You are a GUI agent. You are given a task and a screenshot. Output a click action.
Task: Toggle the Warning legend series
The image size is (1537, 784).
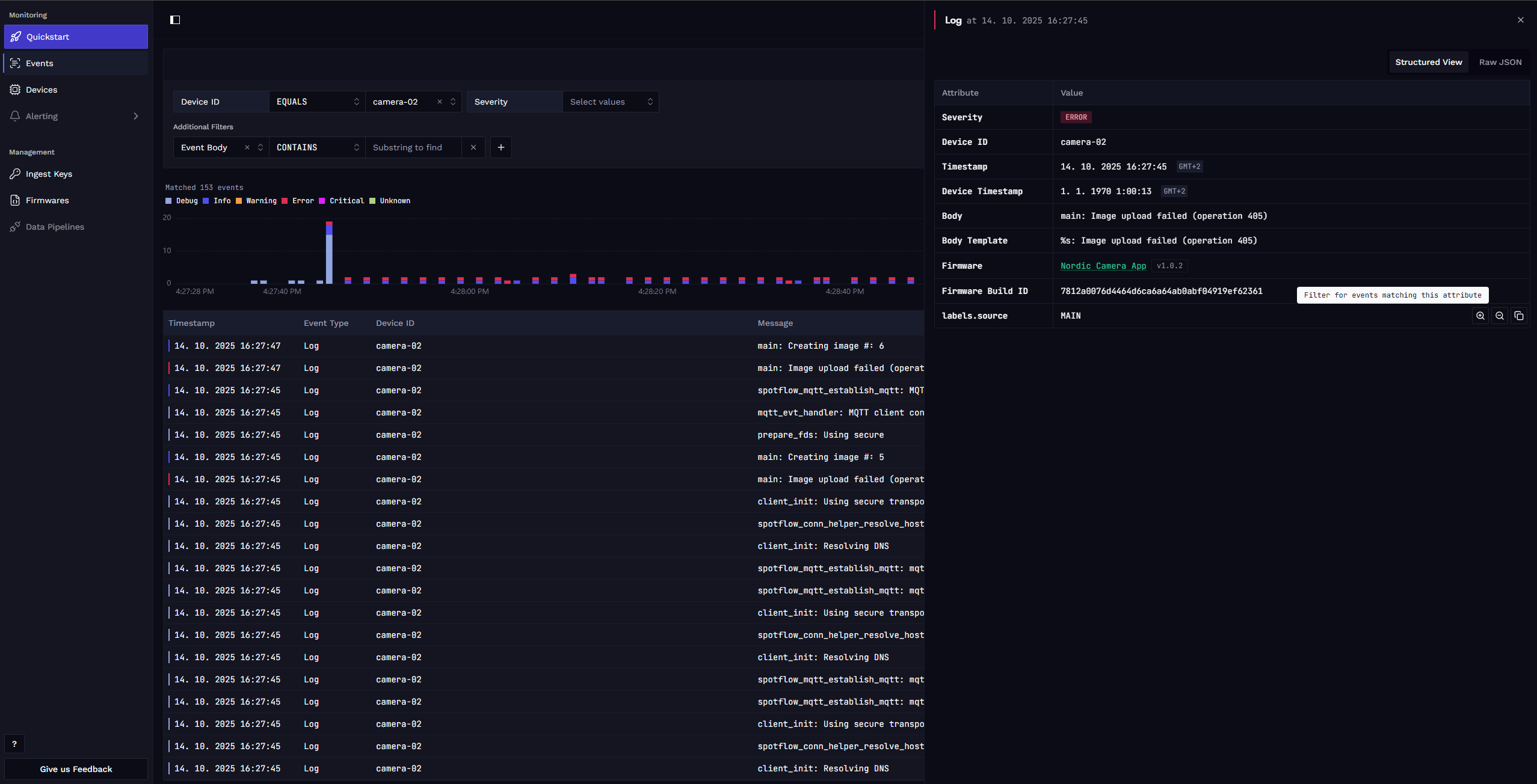pos(256,201)
